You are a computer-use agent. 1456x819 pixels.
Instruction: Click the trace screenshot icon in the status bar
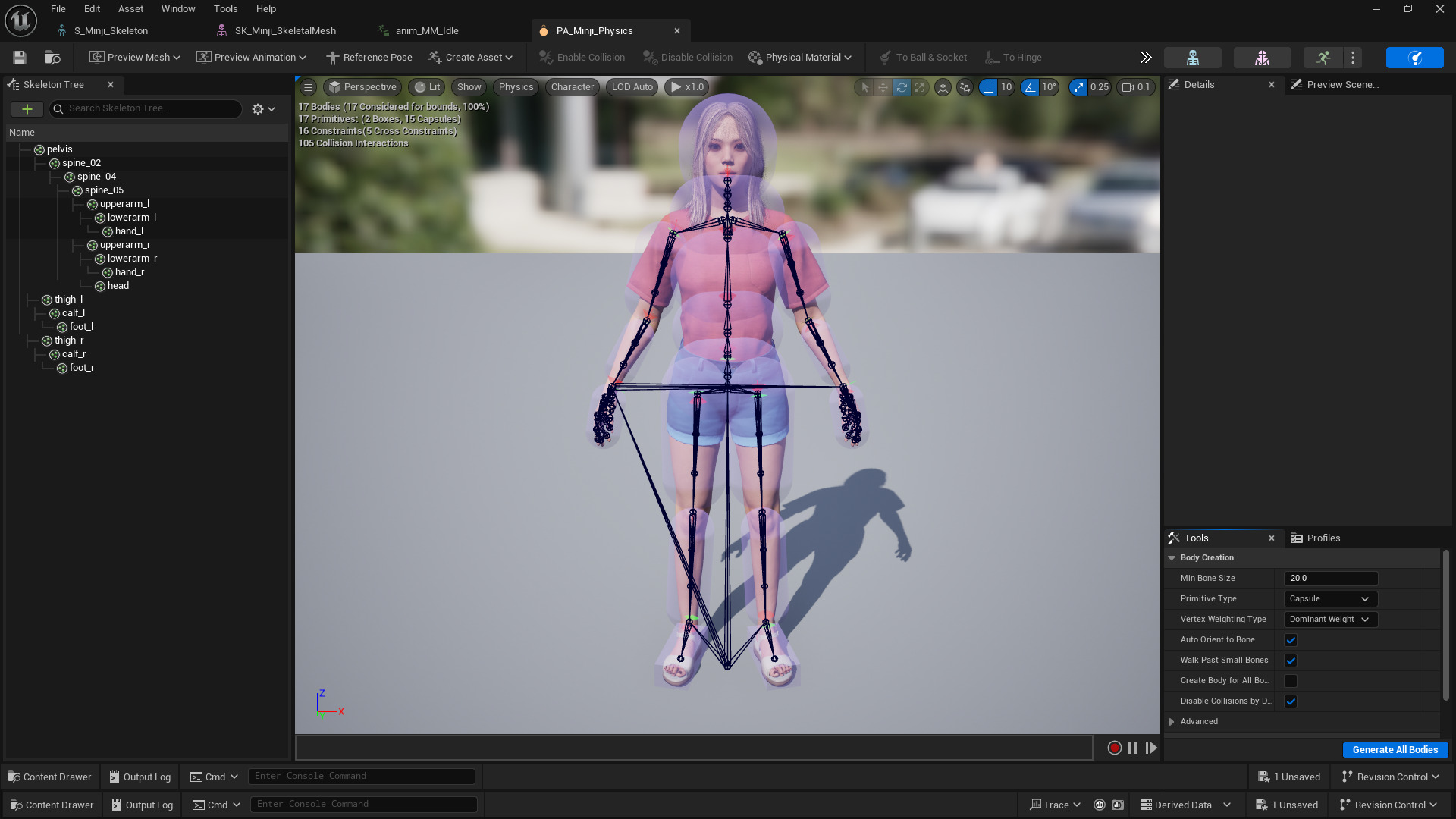1118,805
